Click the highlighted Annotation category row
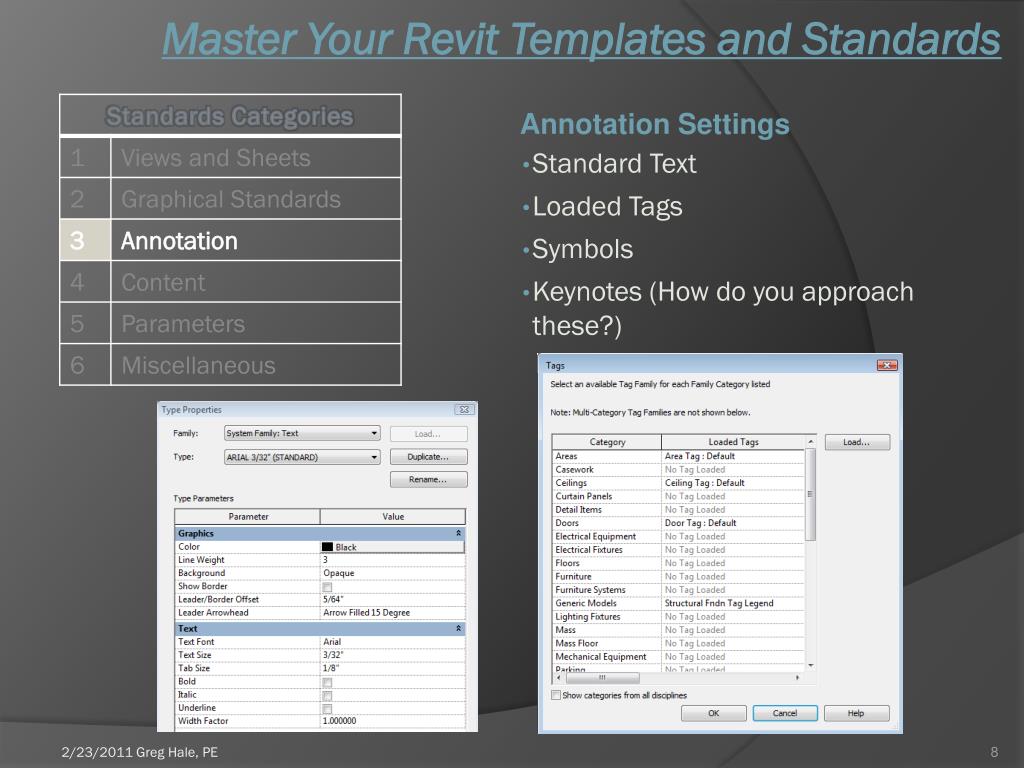 231,240
